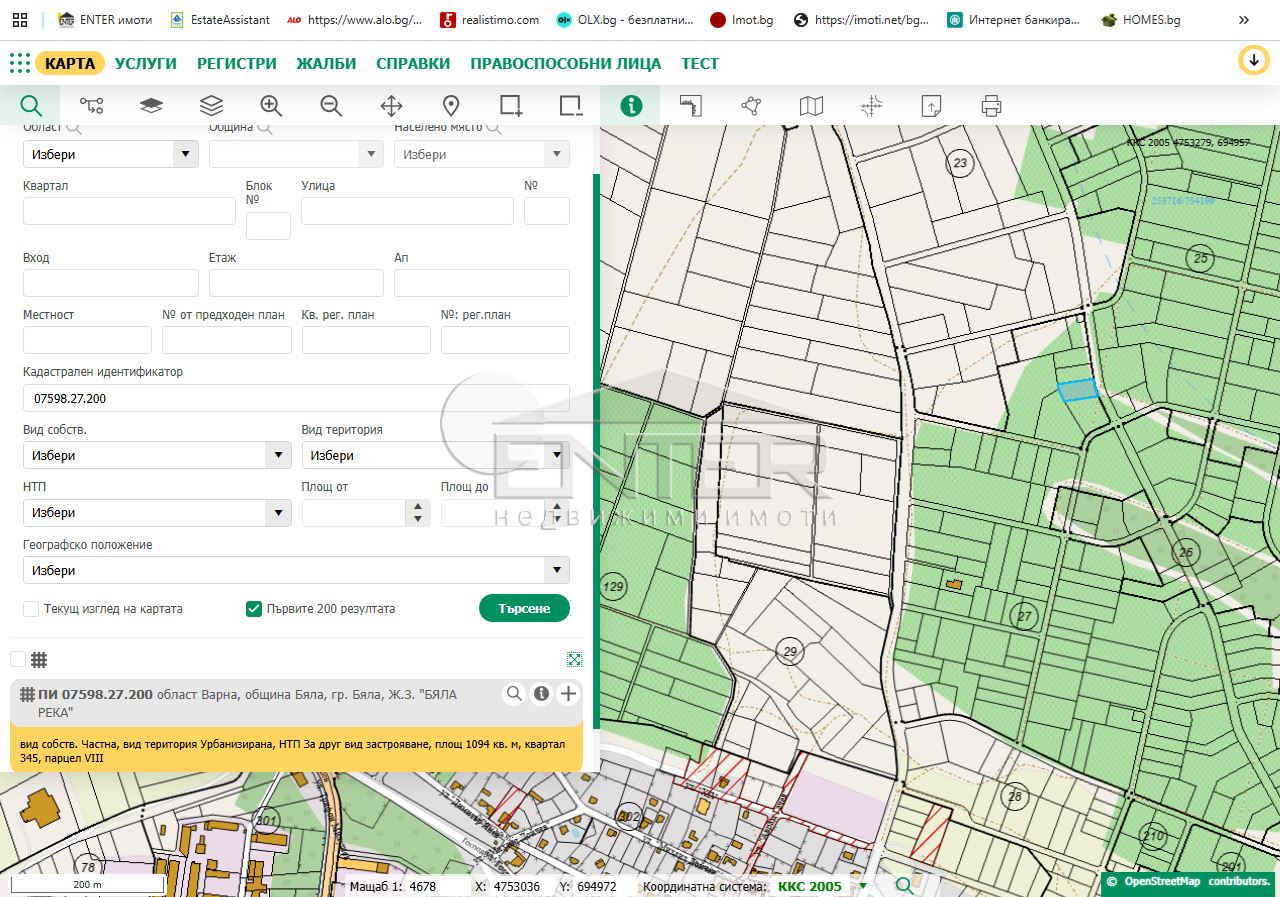
Task: Open the Imot.bg bookmark
Action: coord(742,20)
